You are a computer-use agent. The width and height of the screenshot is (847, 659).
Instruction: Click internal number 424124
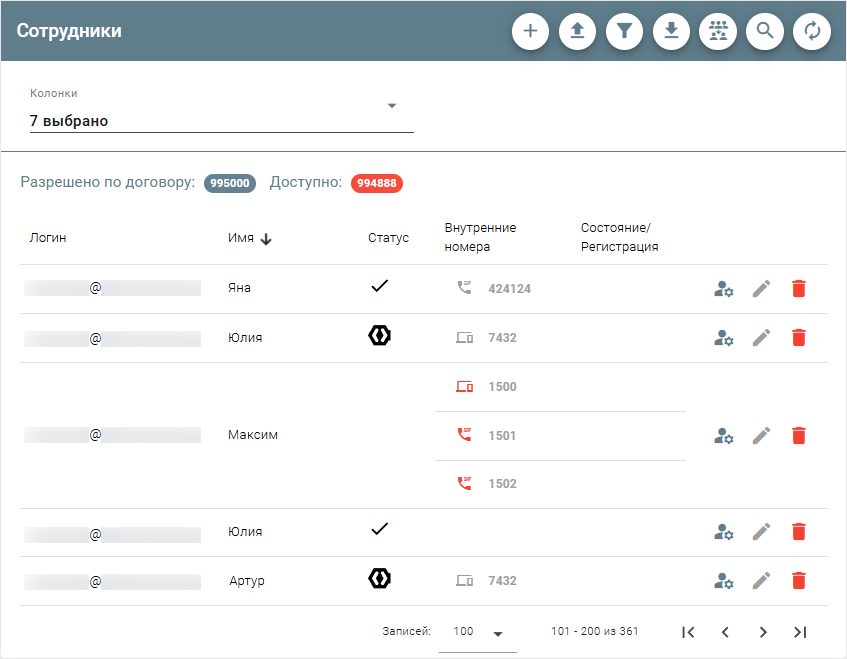[x=509, y=289]
